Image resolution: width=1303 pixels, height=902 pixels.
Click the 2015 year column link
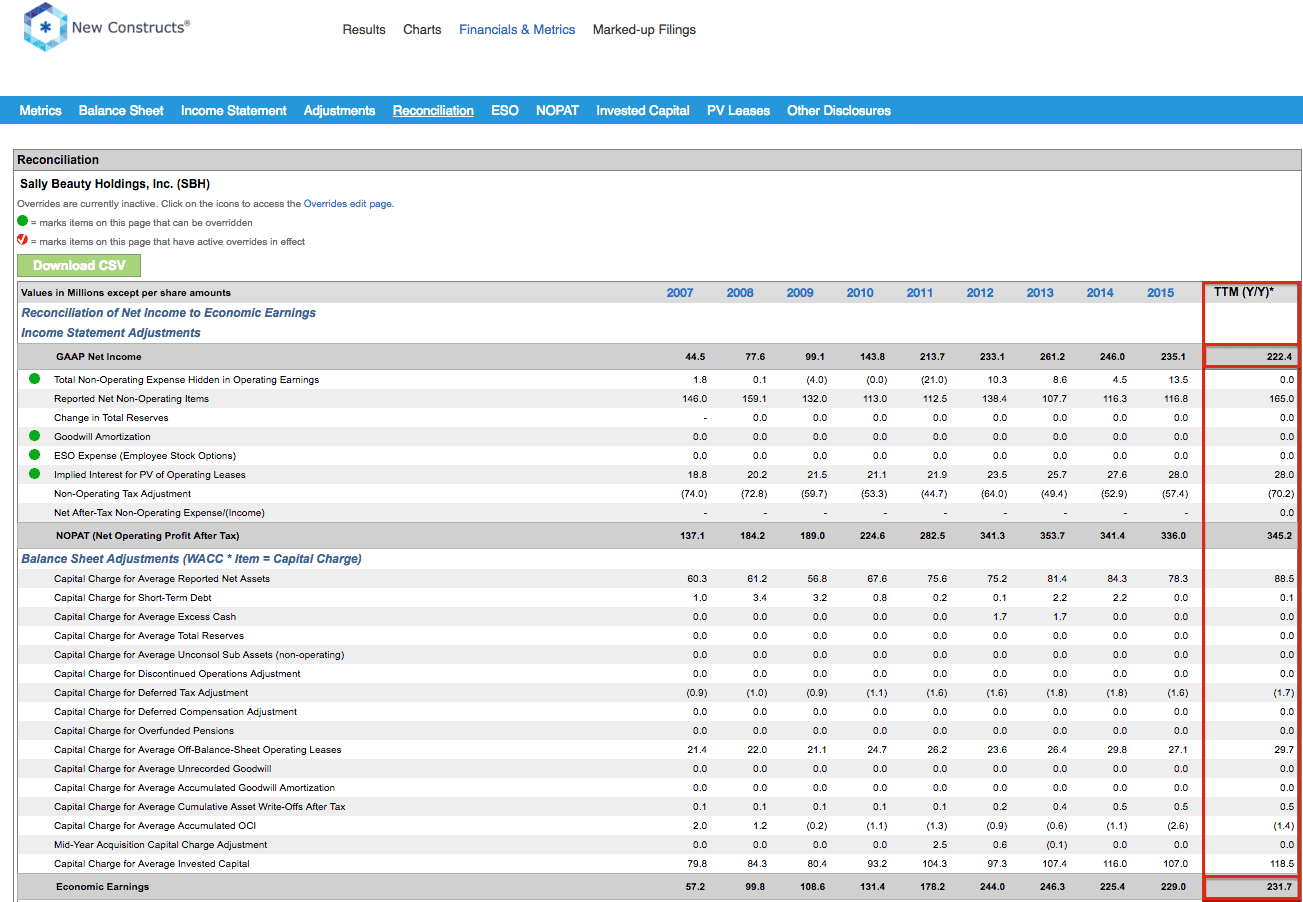(1161, 293)
